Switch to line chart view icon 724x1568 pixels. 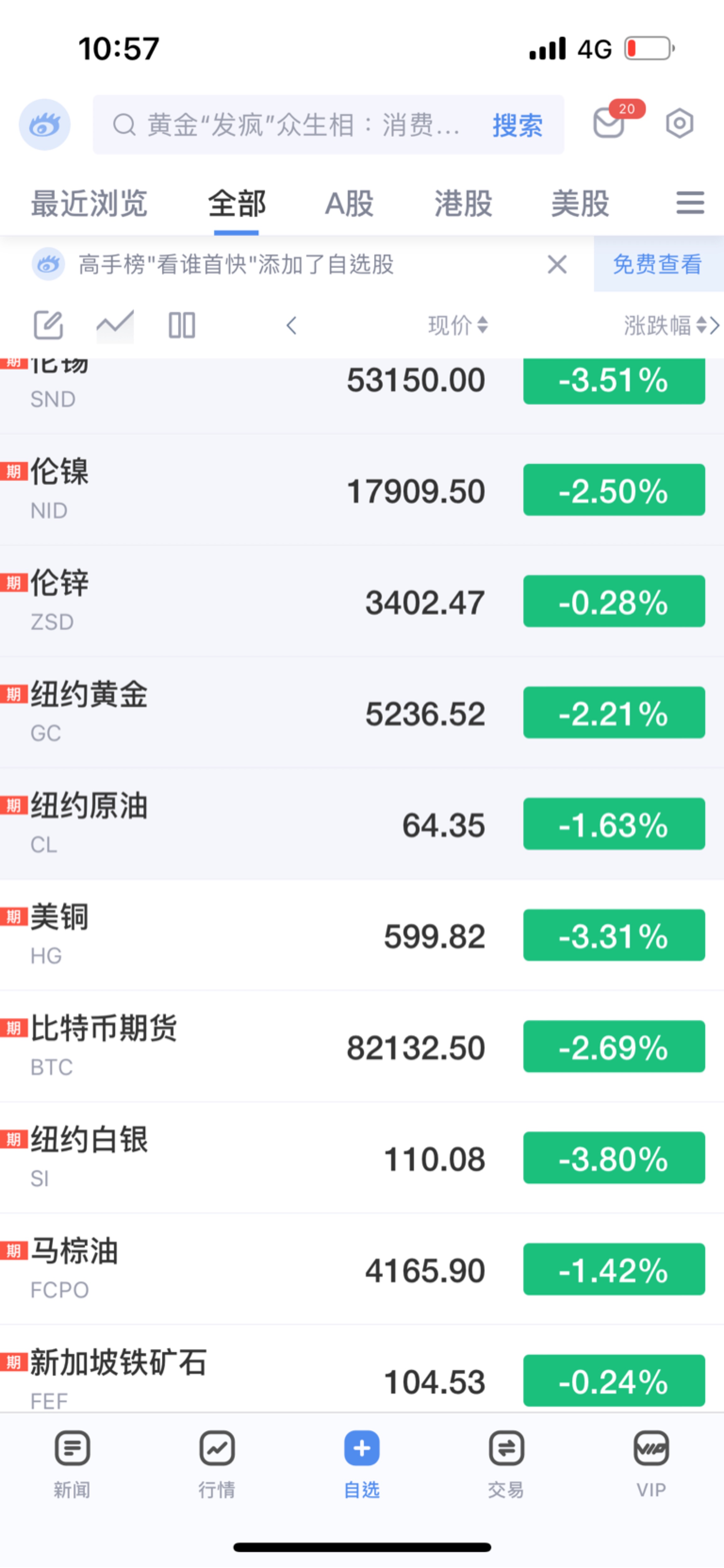coord(115,325)
